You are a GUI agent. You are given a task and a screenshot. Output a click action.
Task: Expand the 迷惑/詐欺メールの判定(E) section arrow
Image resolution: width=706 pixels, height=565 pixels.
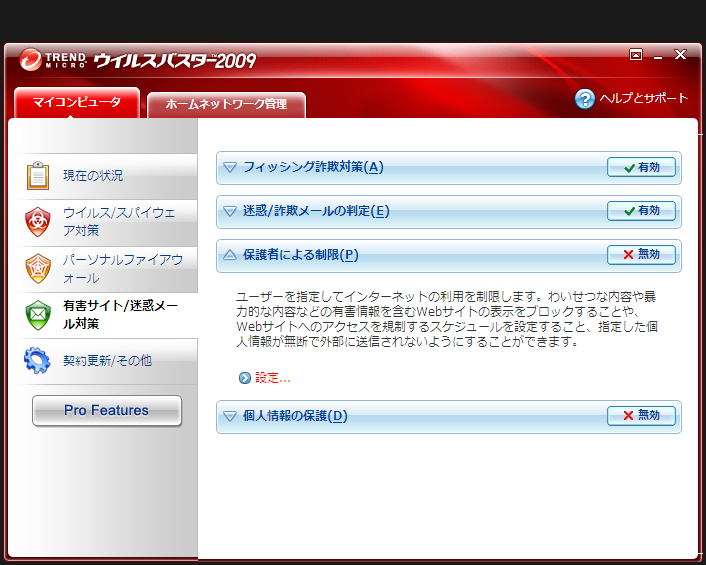tap(230, 211)
